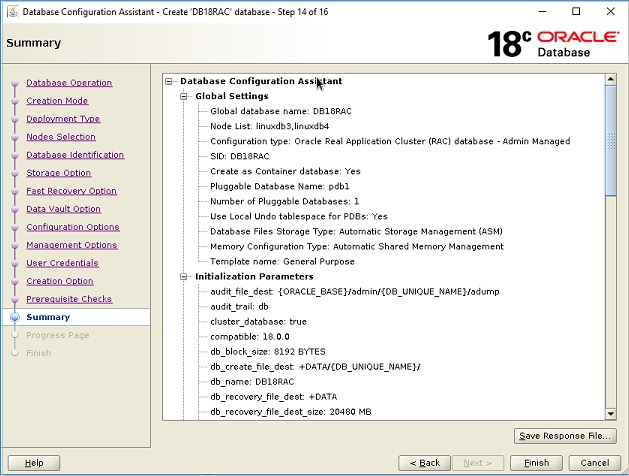629x476 pixels.
Task: Click scrollbar down arrow in summary pane
Action: tap(611, 414)
